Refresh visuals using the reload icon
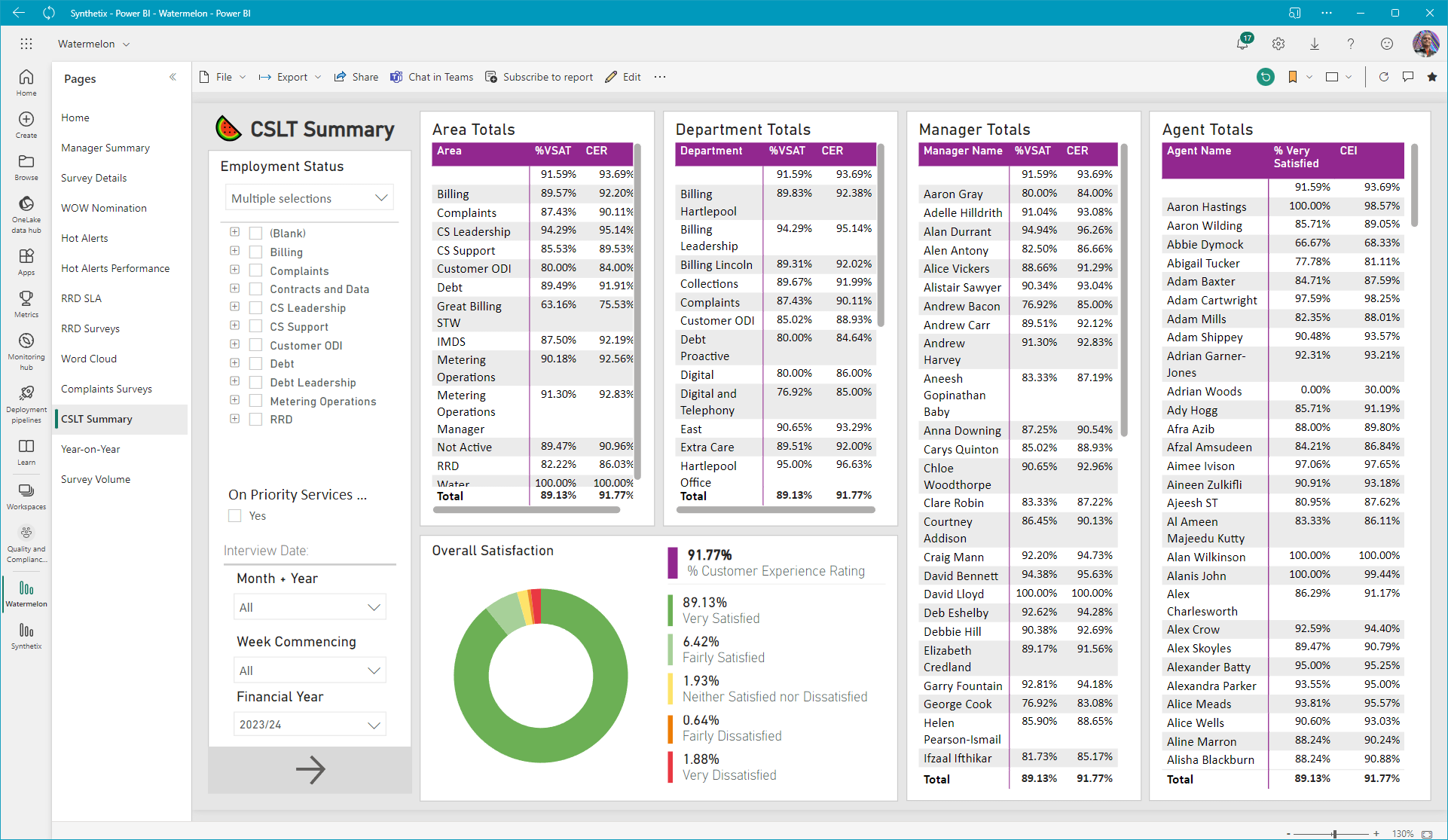Screen dimensions: 1448x840 tap(1383, 77)
